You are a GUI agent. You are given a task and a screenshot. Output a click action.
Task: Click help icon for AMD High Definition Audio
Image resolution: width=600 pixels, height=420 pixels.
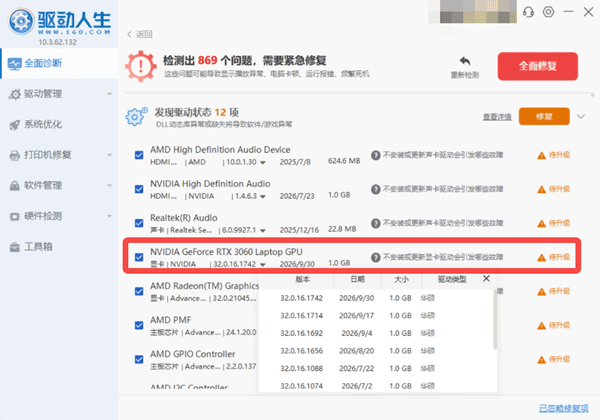376,155
